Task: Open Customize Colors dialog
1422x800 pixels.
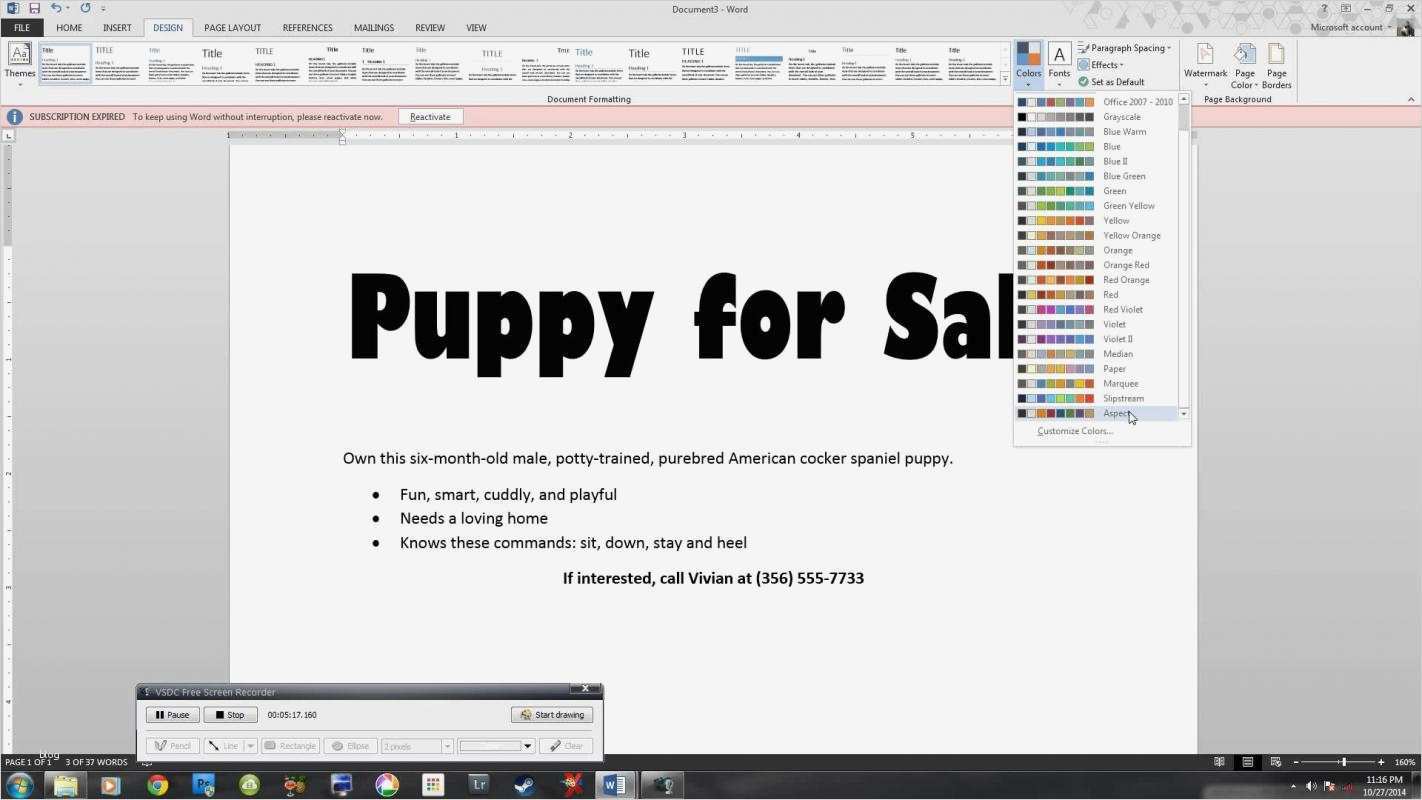Action: pyautogui.click(x=1074, y=430)
